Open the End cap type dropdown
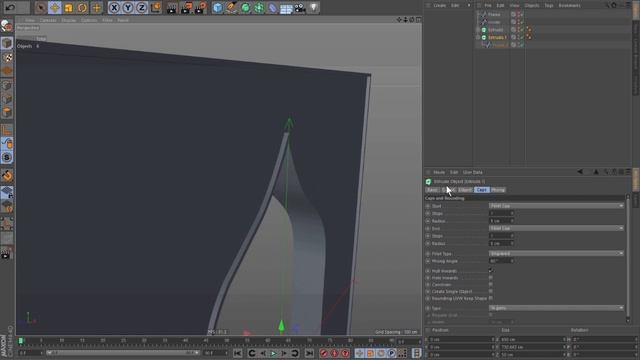Image resolution: width=640 pixels, height=360 pixels. [x=556, y=228]
